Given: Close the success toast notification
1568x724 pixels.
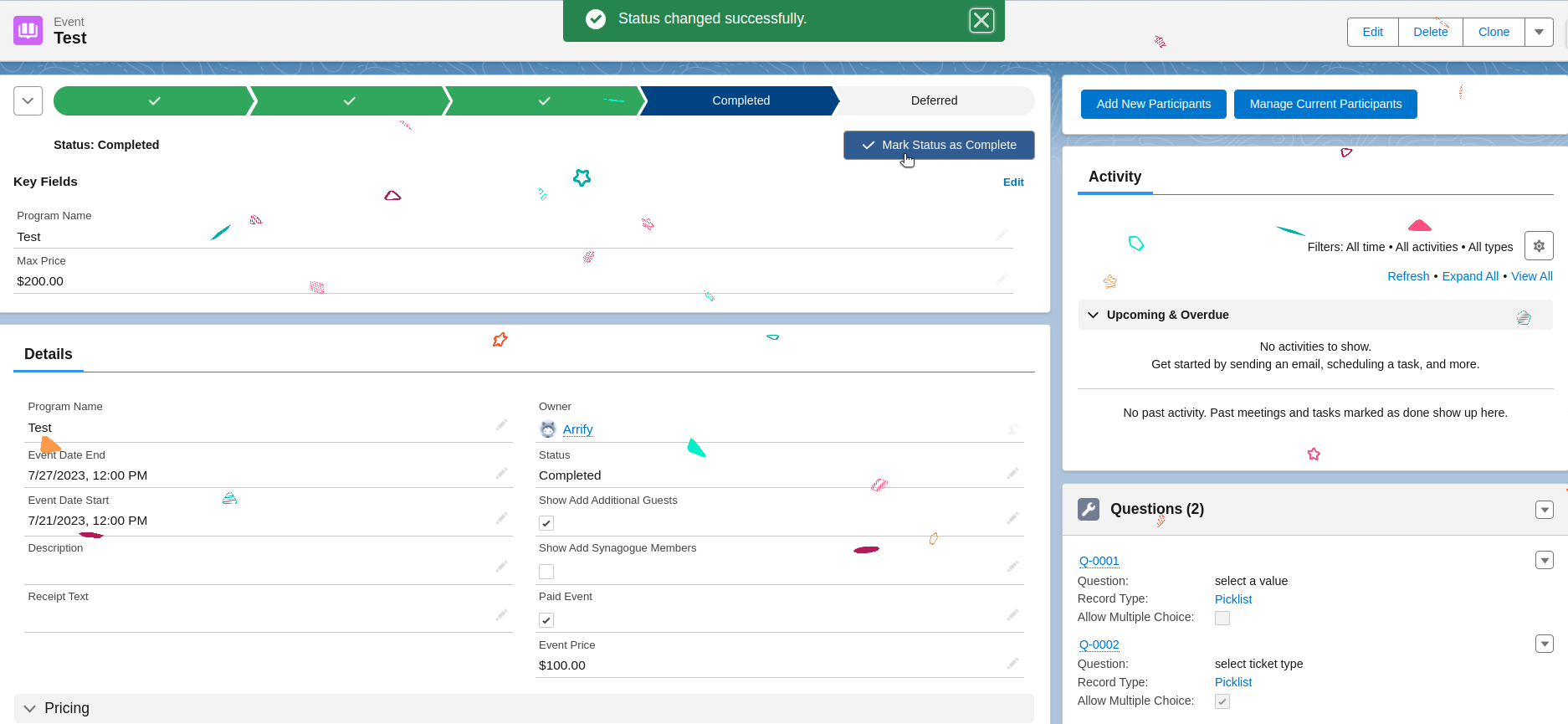Looking at the screenshot, I should pos(981,20).
